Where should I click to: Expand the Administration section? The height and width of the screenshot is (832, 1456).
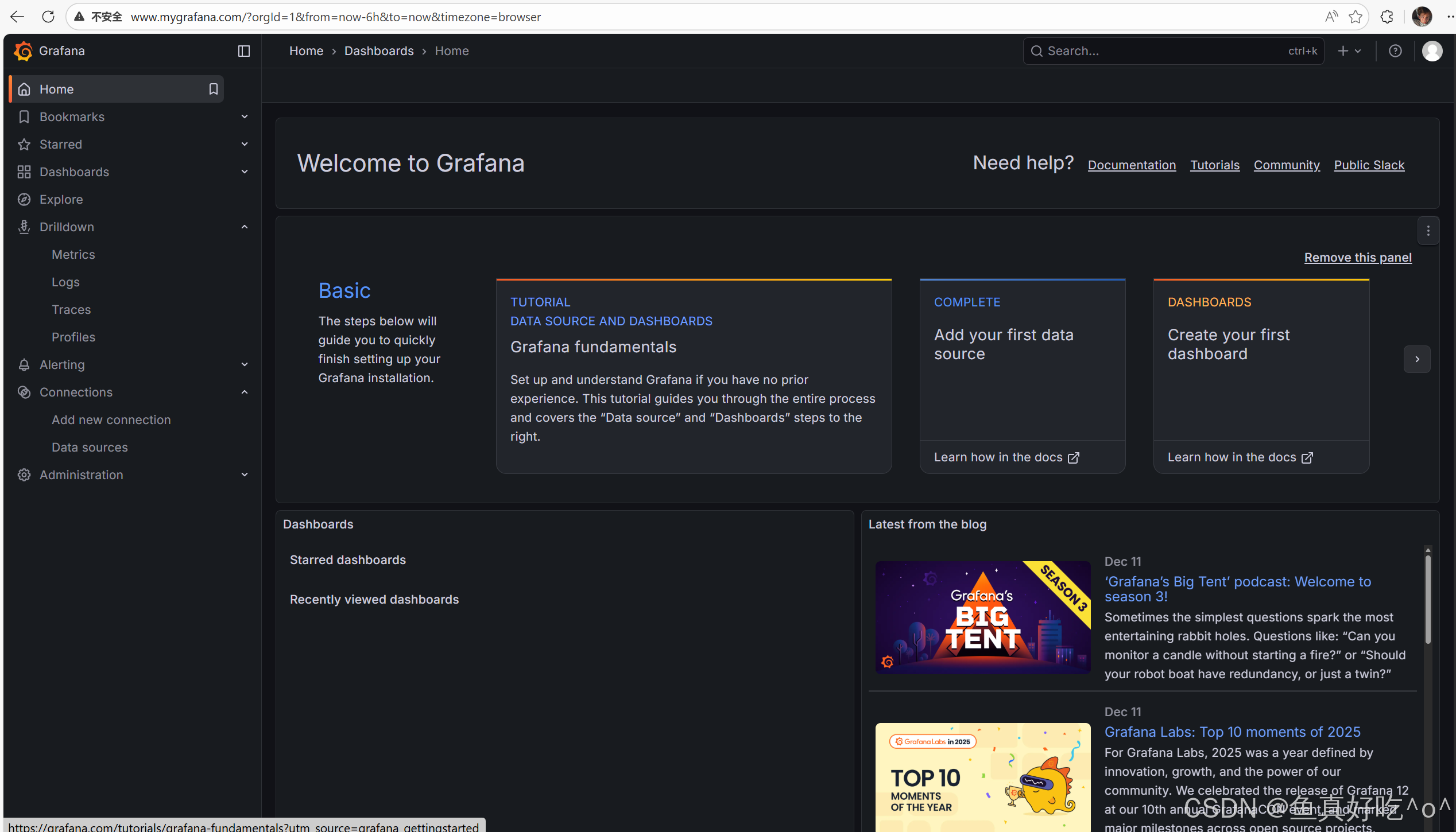pos(245,475)
